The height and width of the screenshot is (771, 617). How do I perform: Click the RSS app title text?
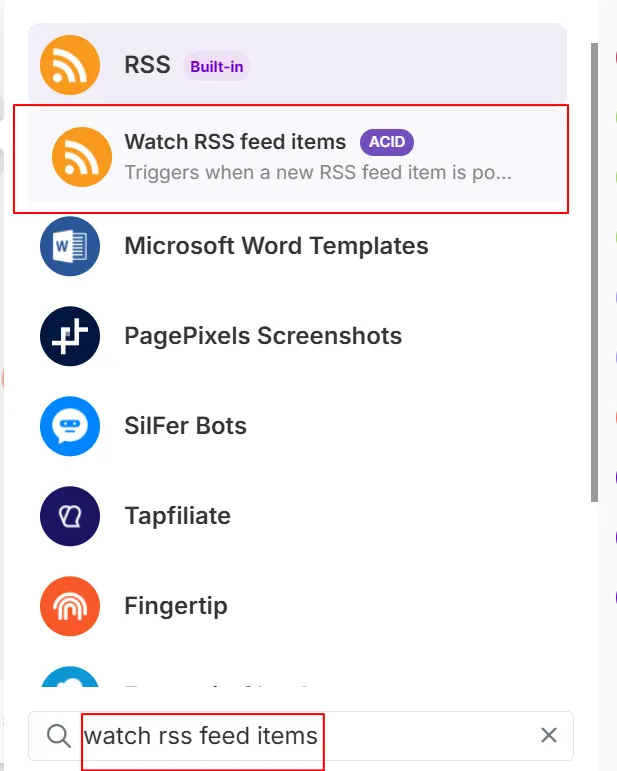tap(147, 65)
